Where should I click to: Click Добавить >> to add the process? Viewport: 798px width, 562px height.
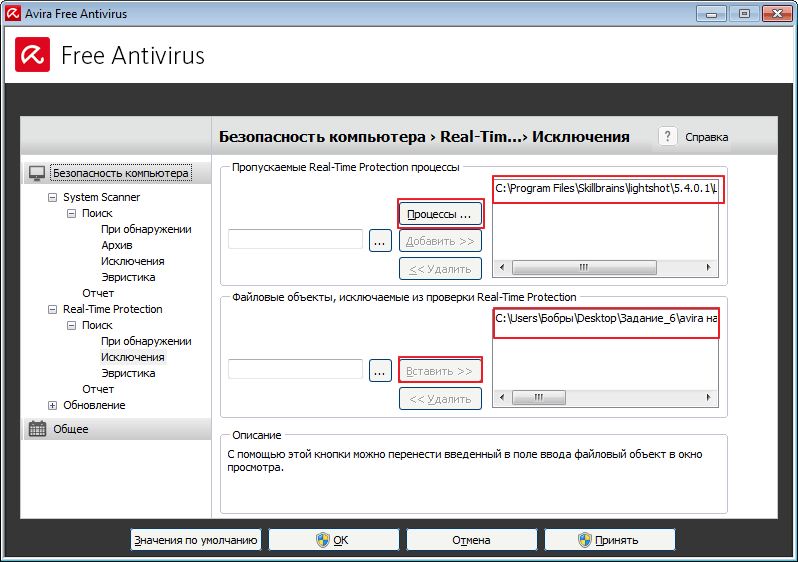click(x=440, y=241)
